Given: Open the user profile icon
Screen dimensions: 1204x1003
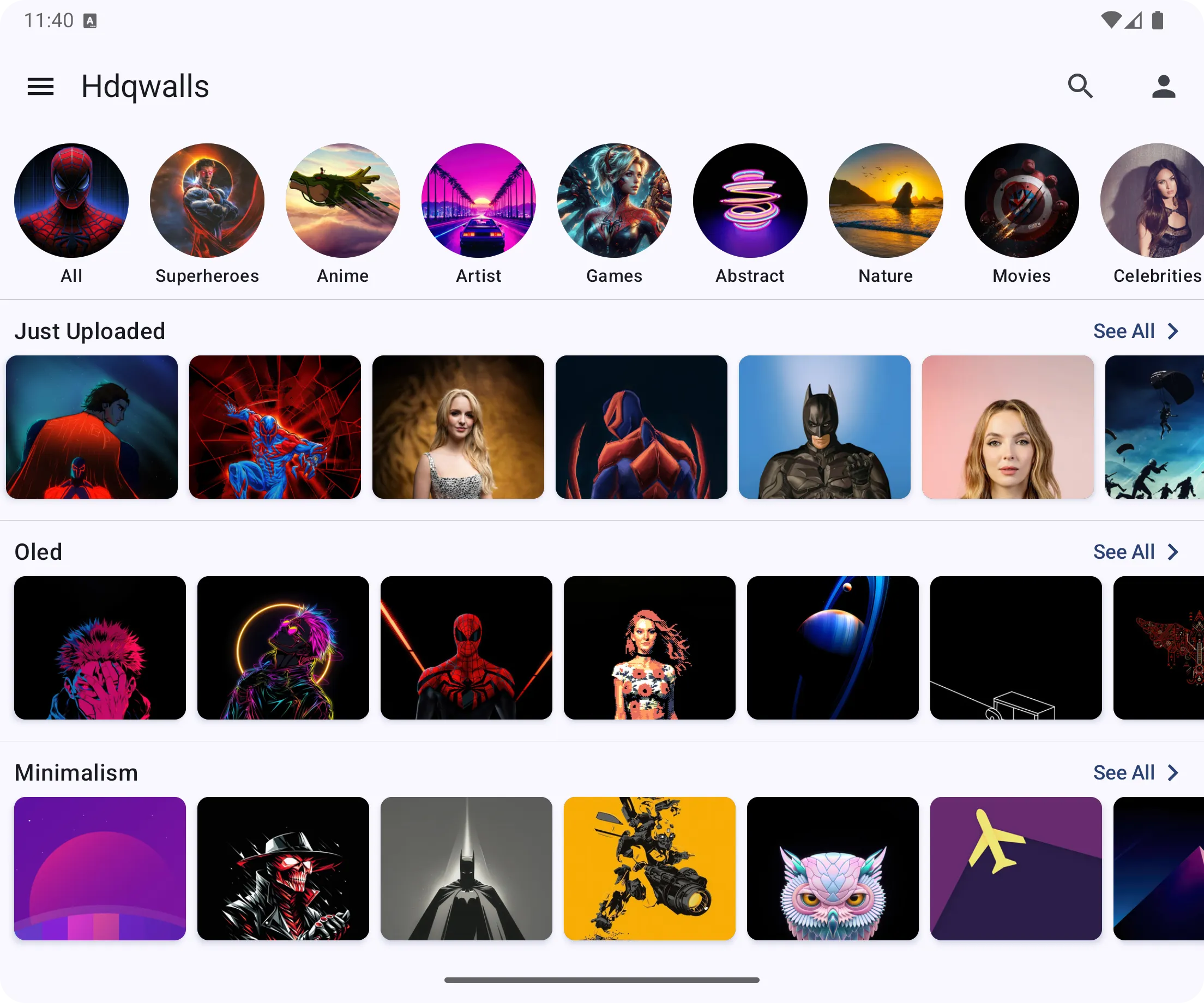Looking at the screenshot, I should 1163,85.
